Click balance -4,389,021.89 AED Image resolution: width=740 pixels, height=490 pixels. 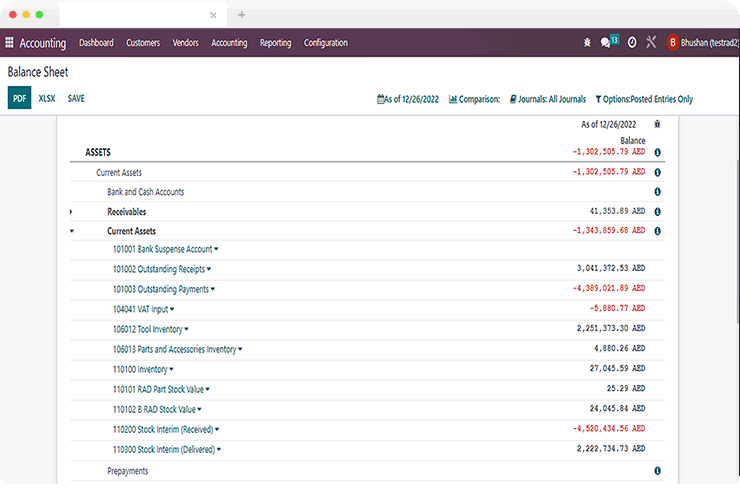609,288
